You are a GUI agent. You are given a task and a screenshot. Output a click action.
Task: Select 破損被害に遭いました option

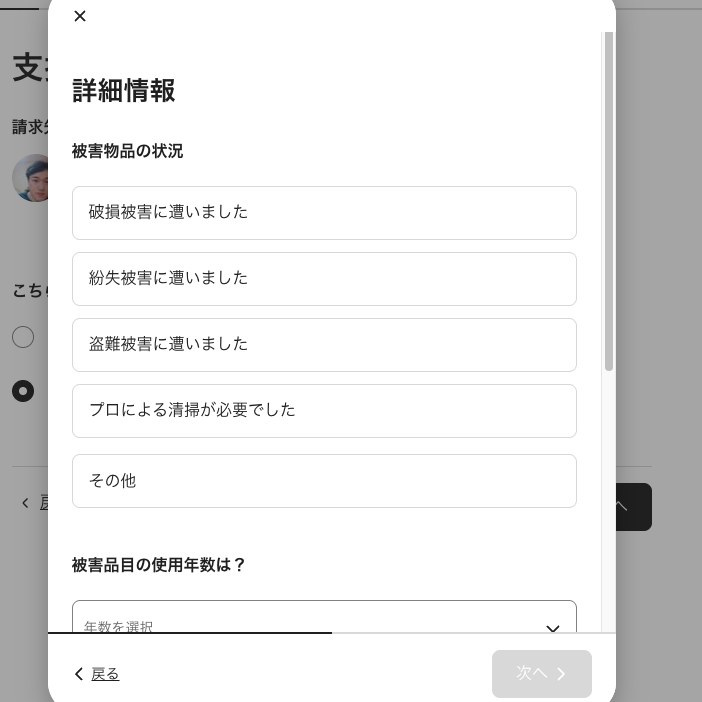(324, 213)
